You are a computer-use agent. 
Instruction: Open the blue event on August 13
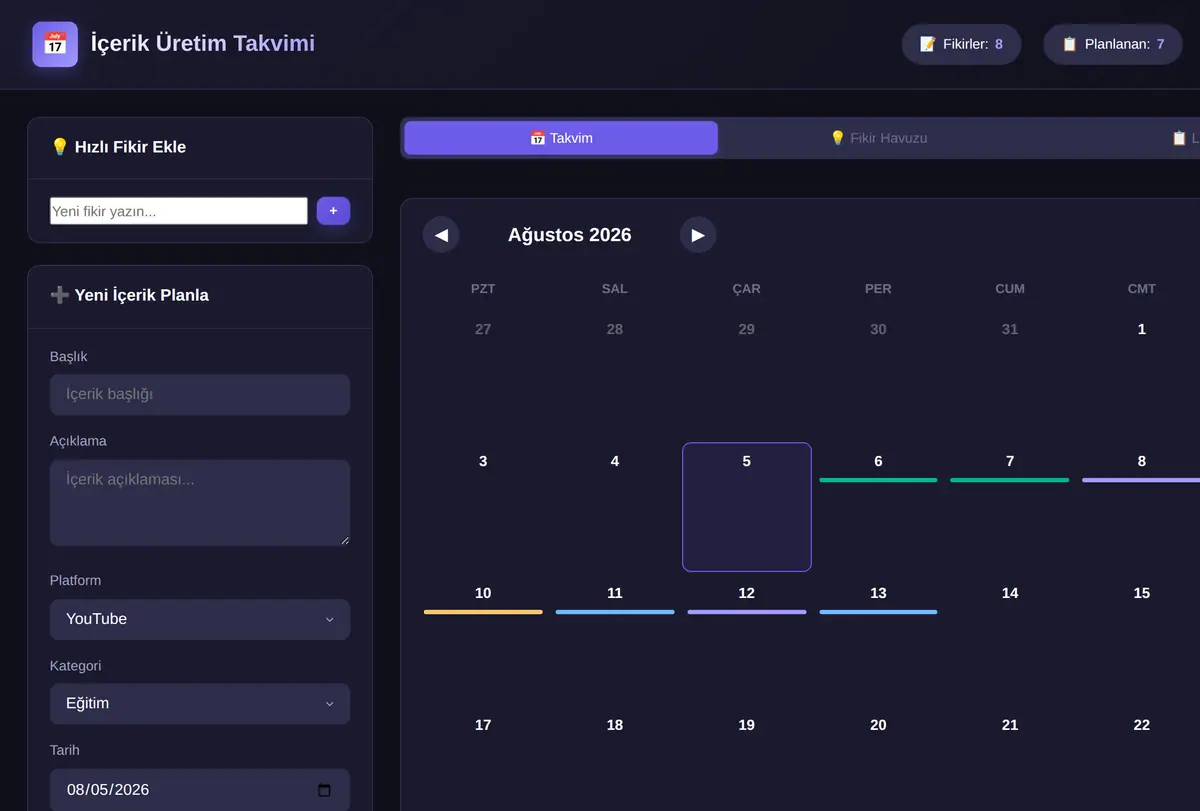(x=878, y=612)
